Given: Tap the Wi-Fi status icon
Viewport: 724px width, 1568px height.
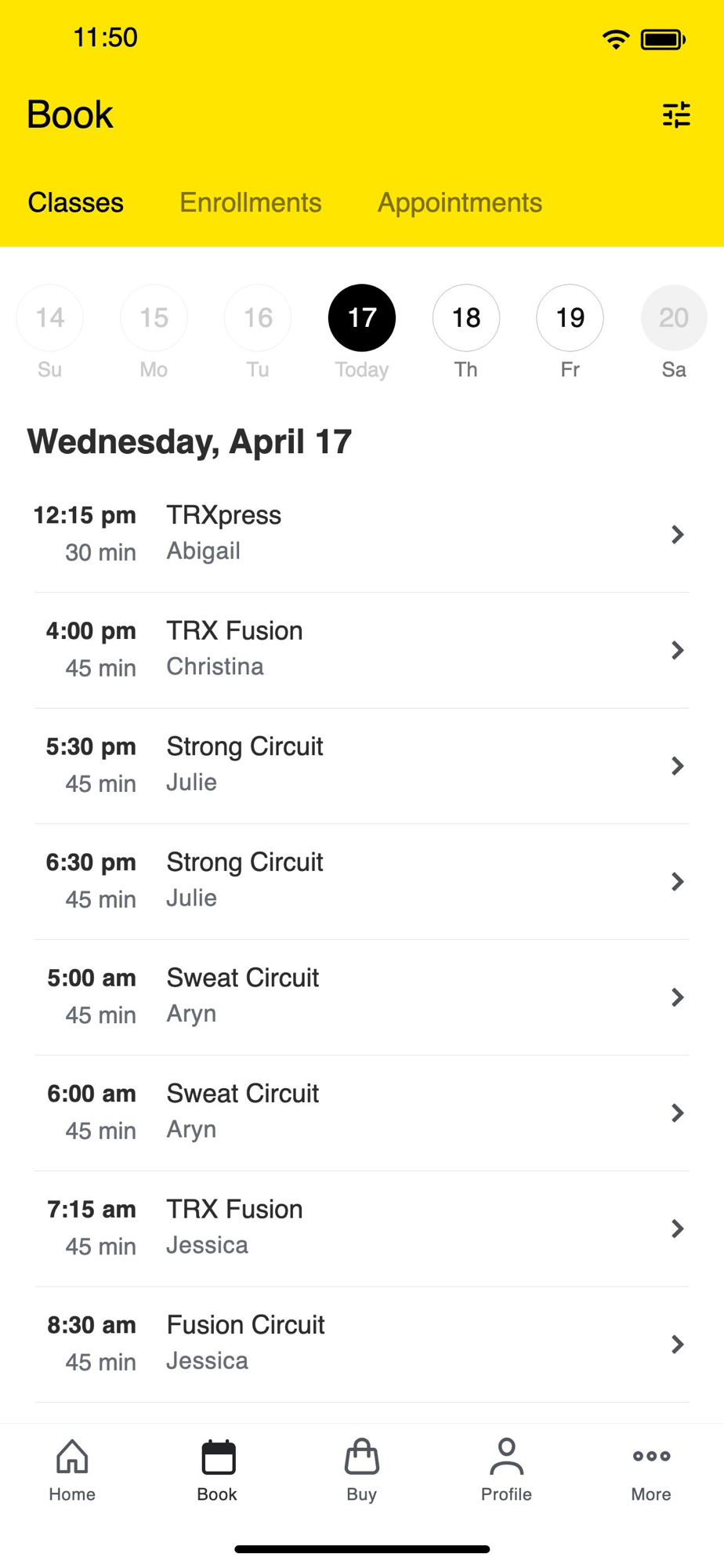Looking at the screenshot, I should (616, 39).
